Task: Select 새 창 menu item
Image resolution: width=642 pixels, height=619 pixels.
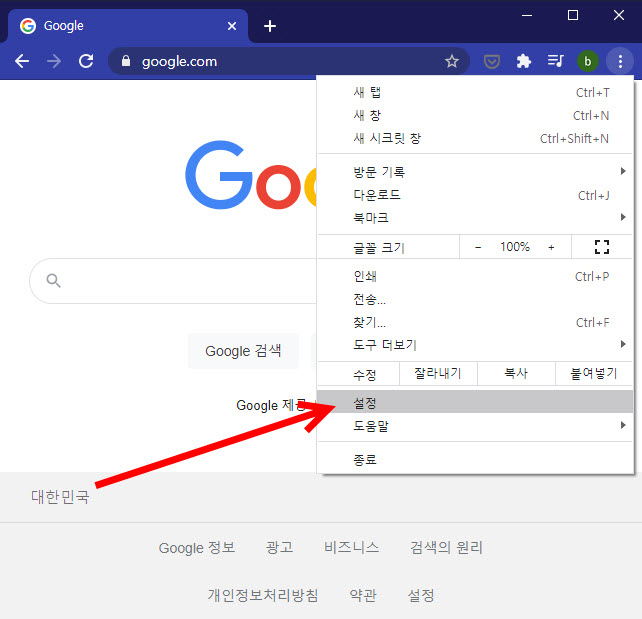Action: pyautogui.click(x=475, y=115)
